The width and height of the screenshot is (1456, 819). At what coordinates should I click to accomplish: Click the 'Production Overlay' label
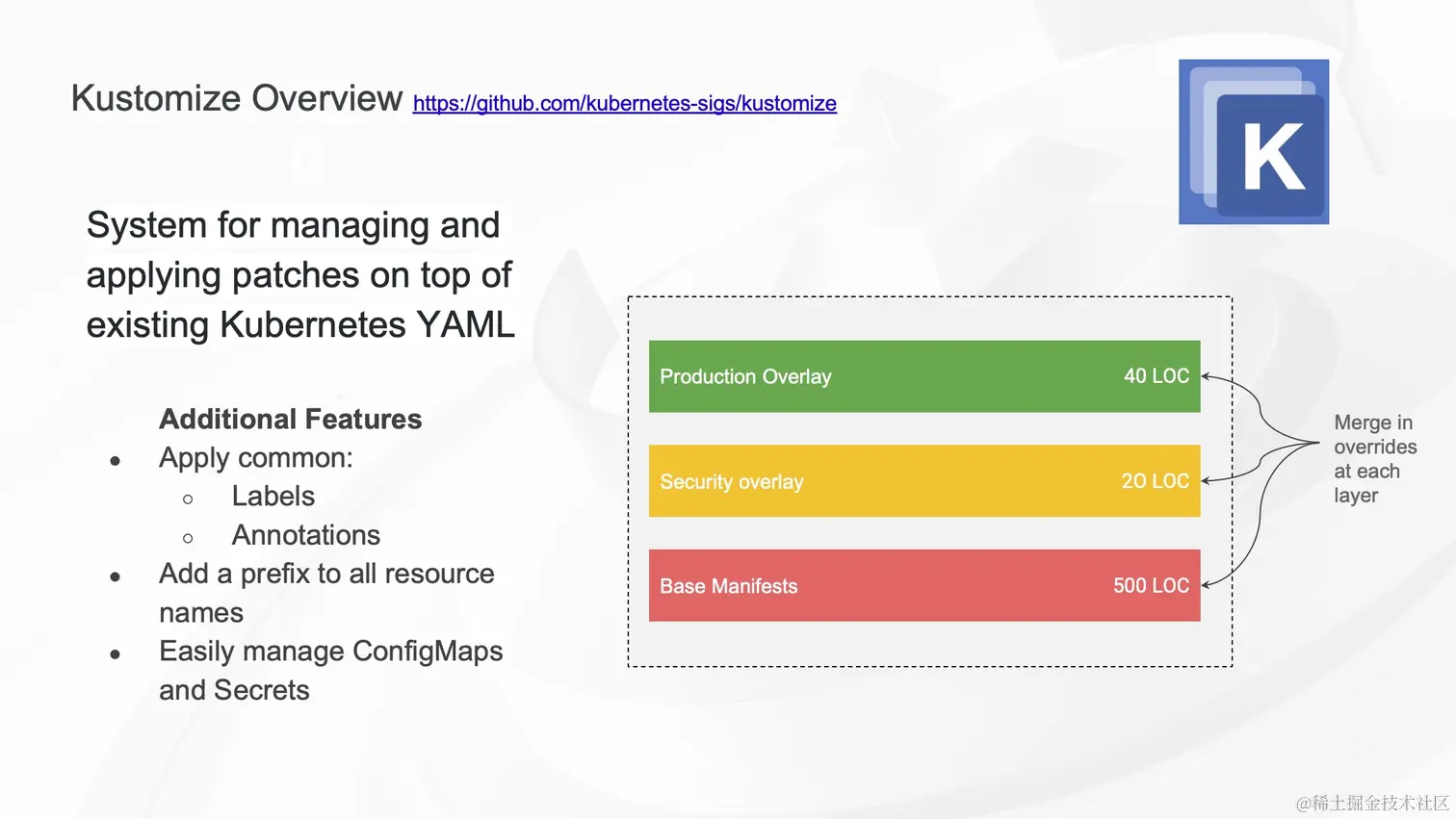(745, 377)
